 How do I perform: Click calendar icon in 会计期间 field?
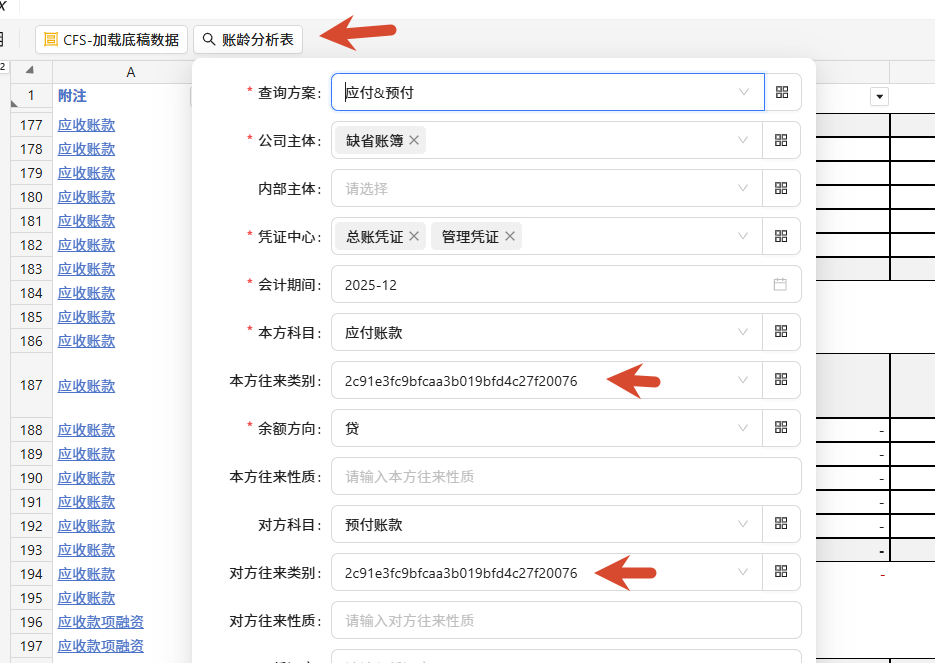point(780,284)
